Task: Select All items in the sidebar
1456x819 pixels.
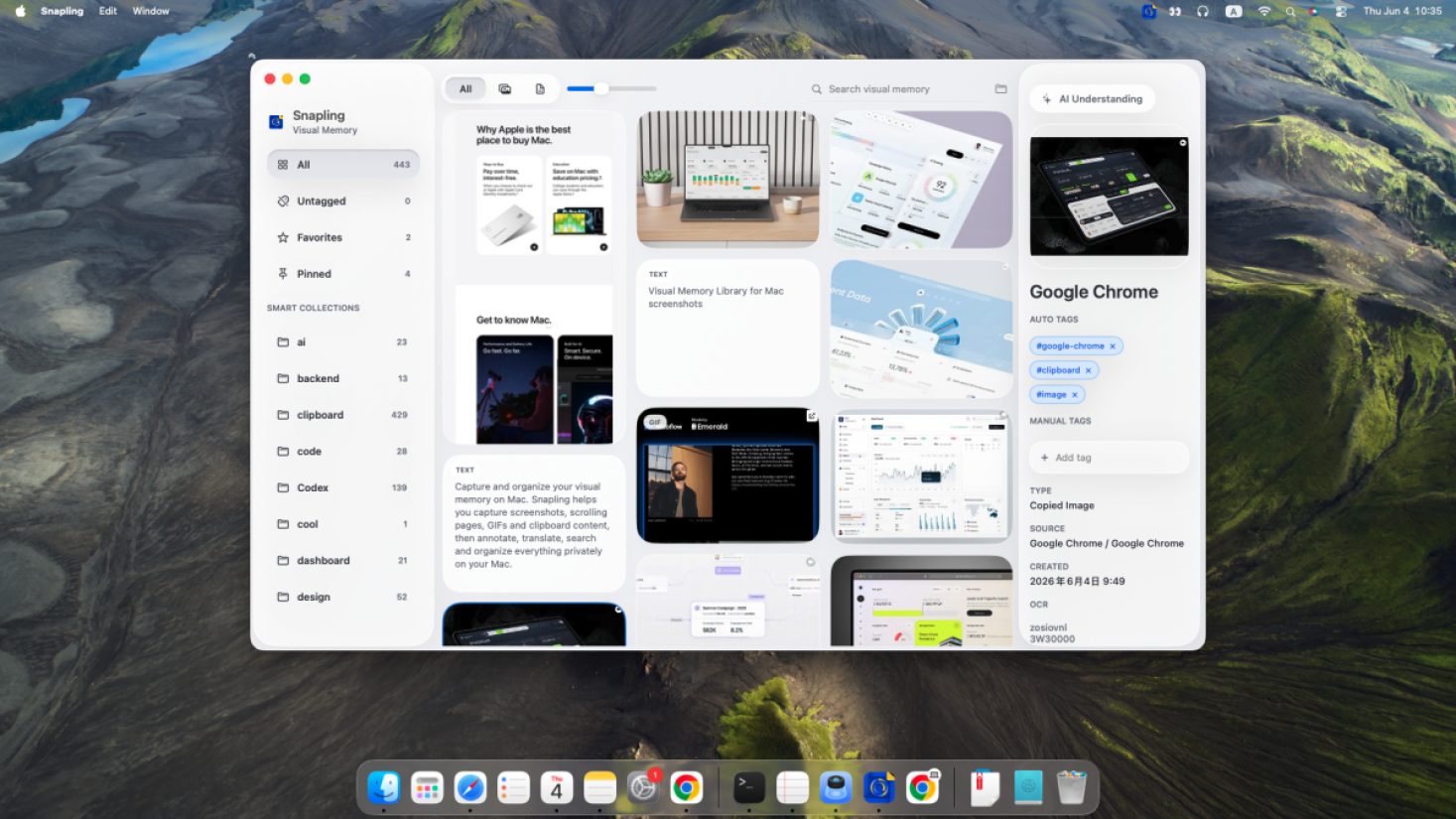Action: [x=343, y=165]
